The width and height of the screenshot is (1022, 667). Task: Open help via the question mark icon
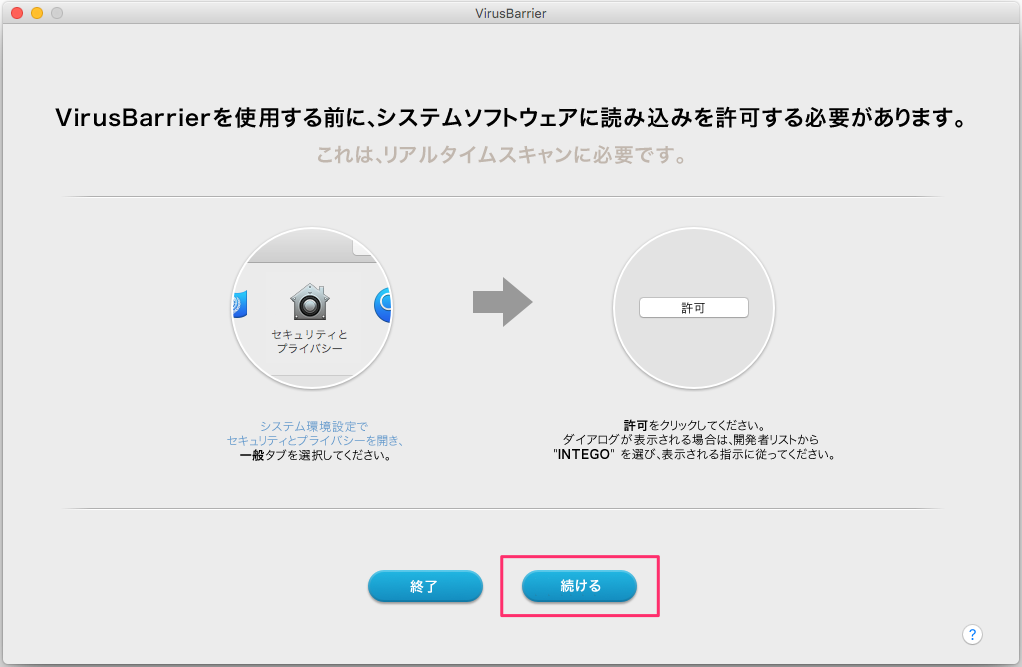pos(972,634)
